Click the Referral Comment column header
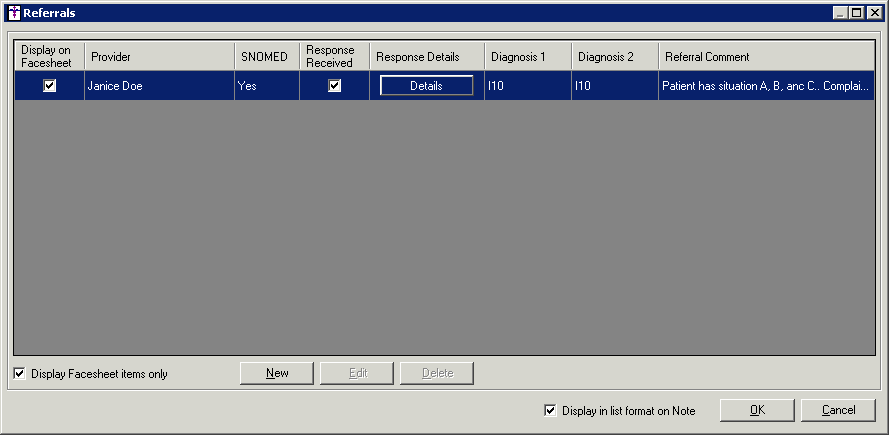The height and width of the screenshot is (435, 889). click(x=765, y=57)
